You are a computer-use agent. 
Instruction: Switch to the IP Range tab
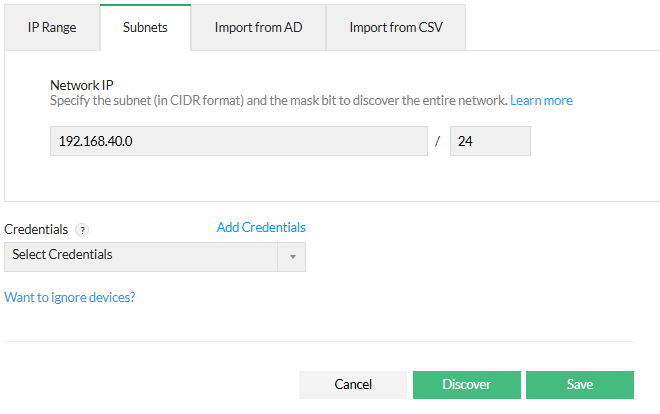pos(52,28)
